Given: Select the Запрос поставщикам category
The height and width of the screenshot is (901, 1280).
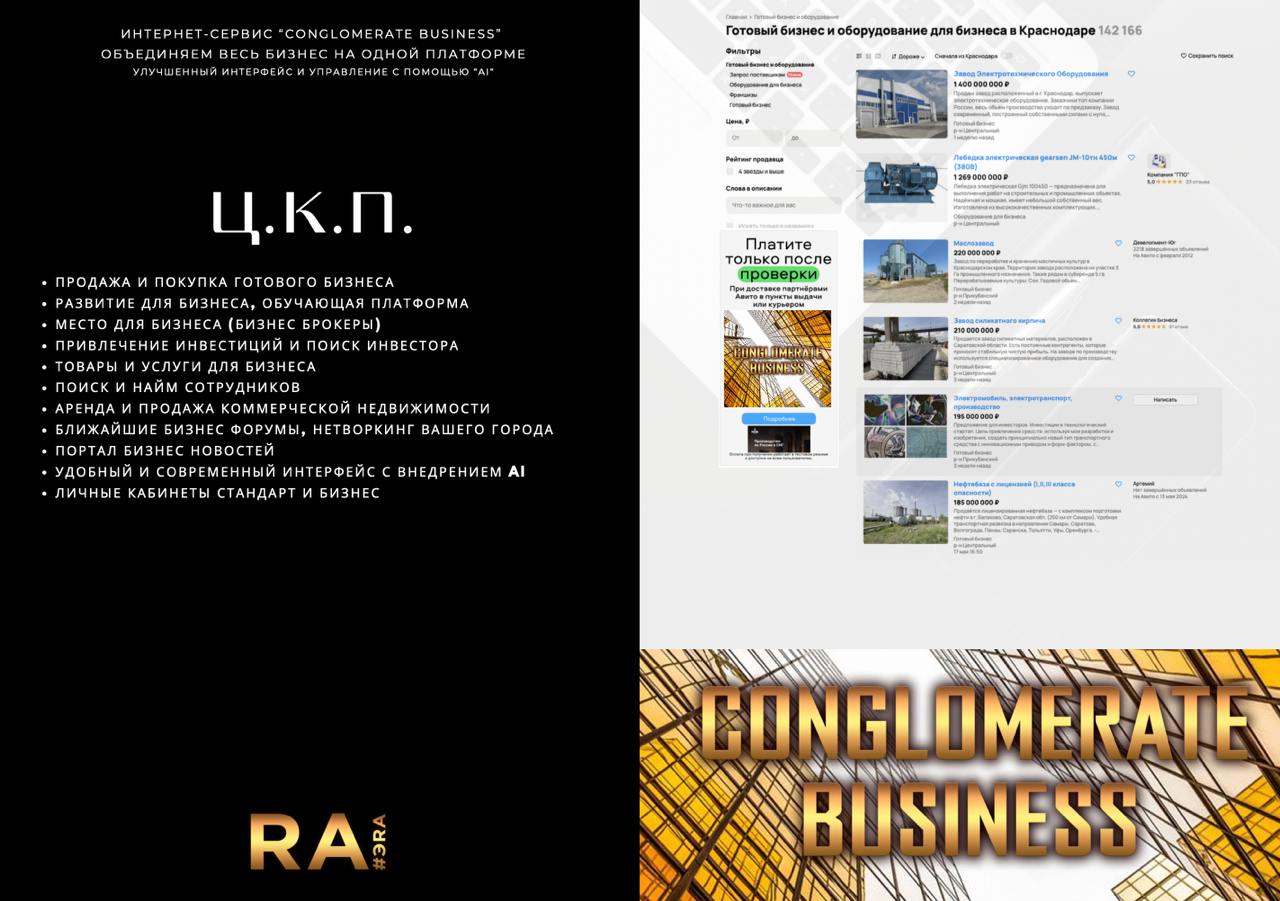Looking at the screenshot, I should tap(757, 75).
